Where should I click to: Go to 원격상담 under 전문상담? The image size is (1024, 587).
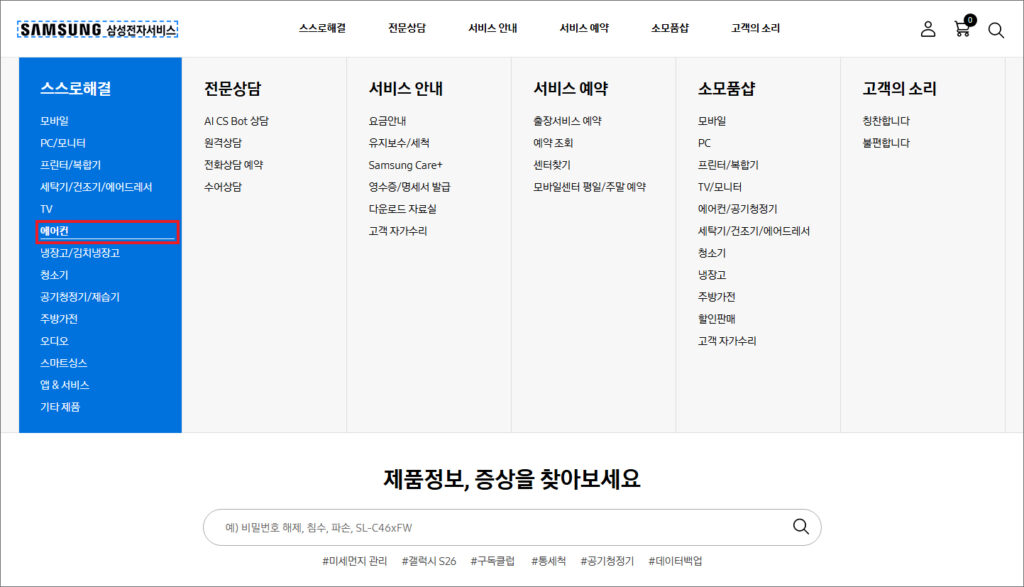pos(223,144)
